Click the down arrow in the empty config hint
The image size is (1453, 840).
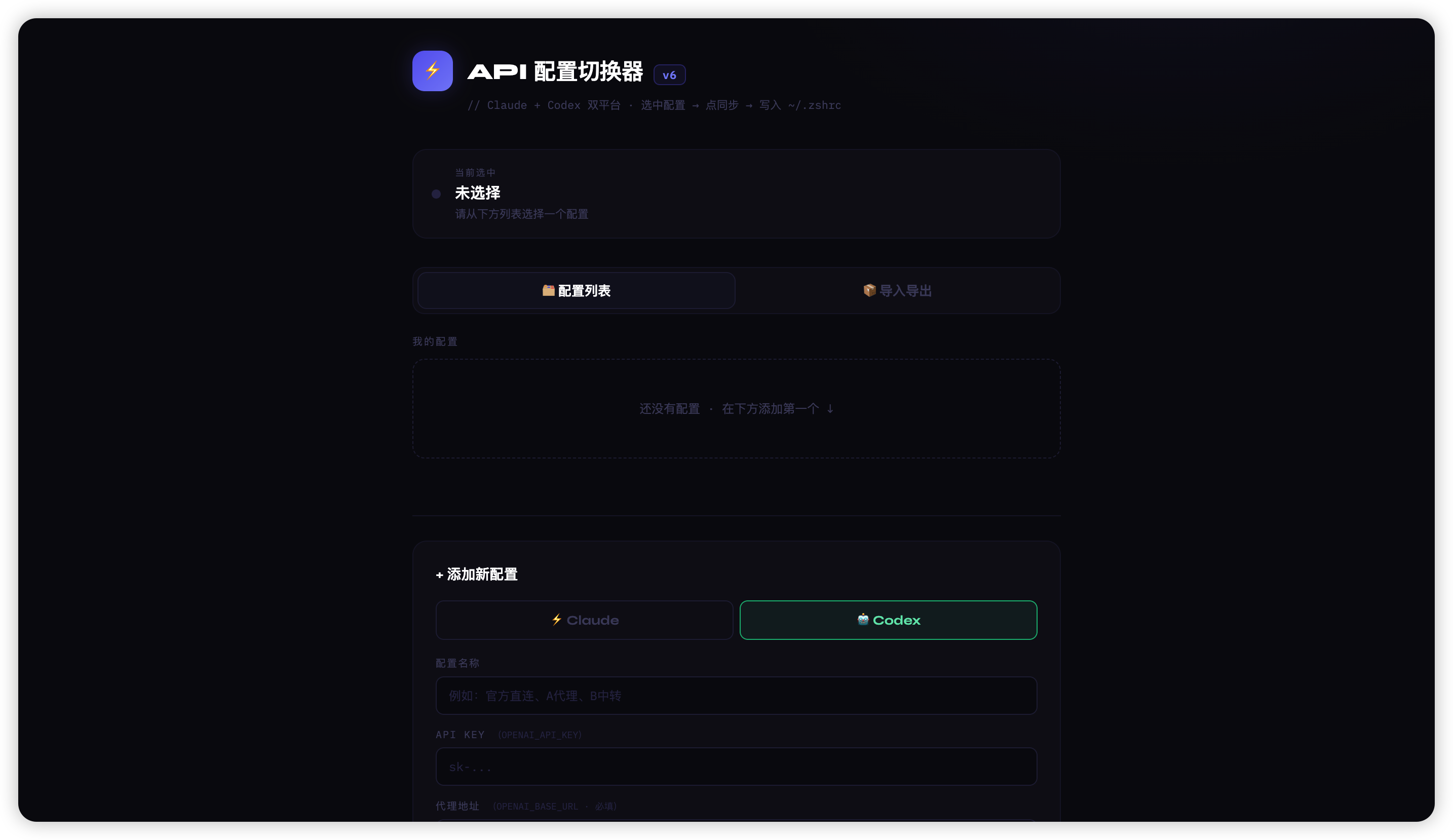click(x=830, y=409)
